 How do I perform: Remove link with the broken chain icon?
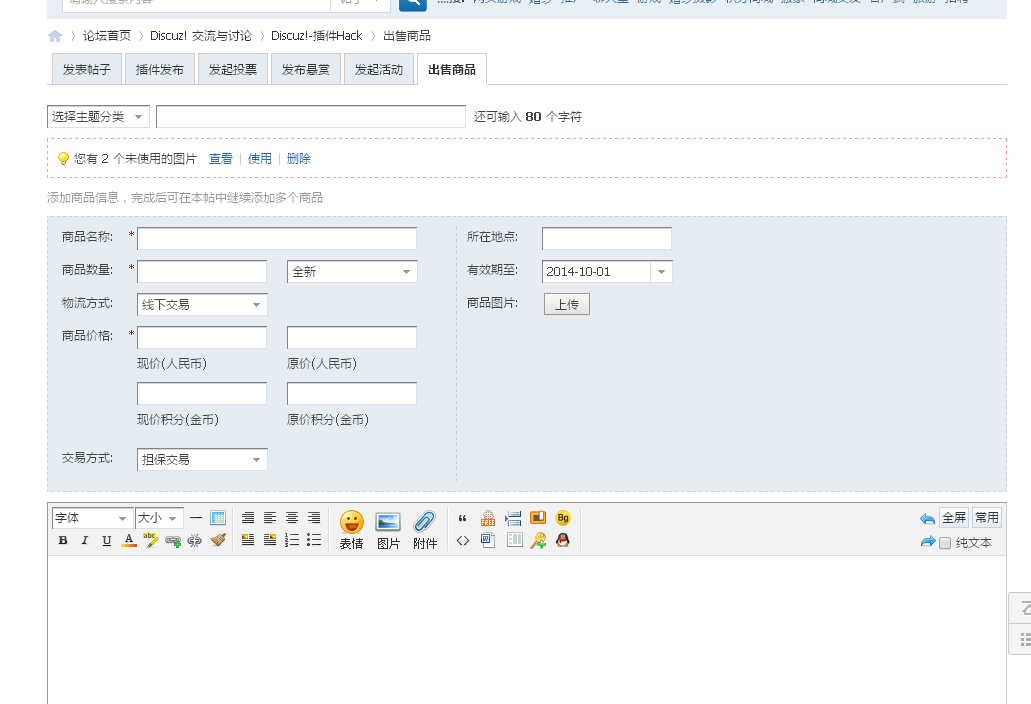(x=195, y=541)
